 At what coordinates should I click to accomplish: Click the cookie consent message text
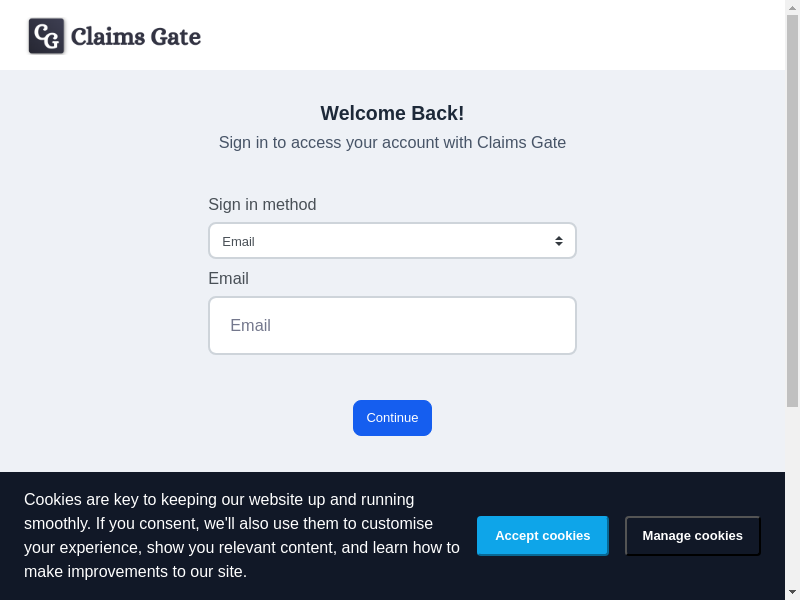coord(240,536)
